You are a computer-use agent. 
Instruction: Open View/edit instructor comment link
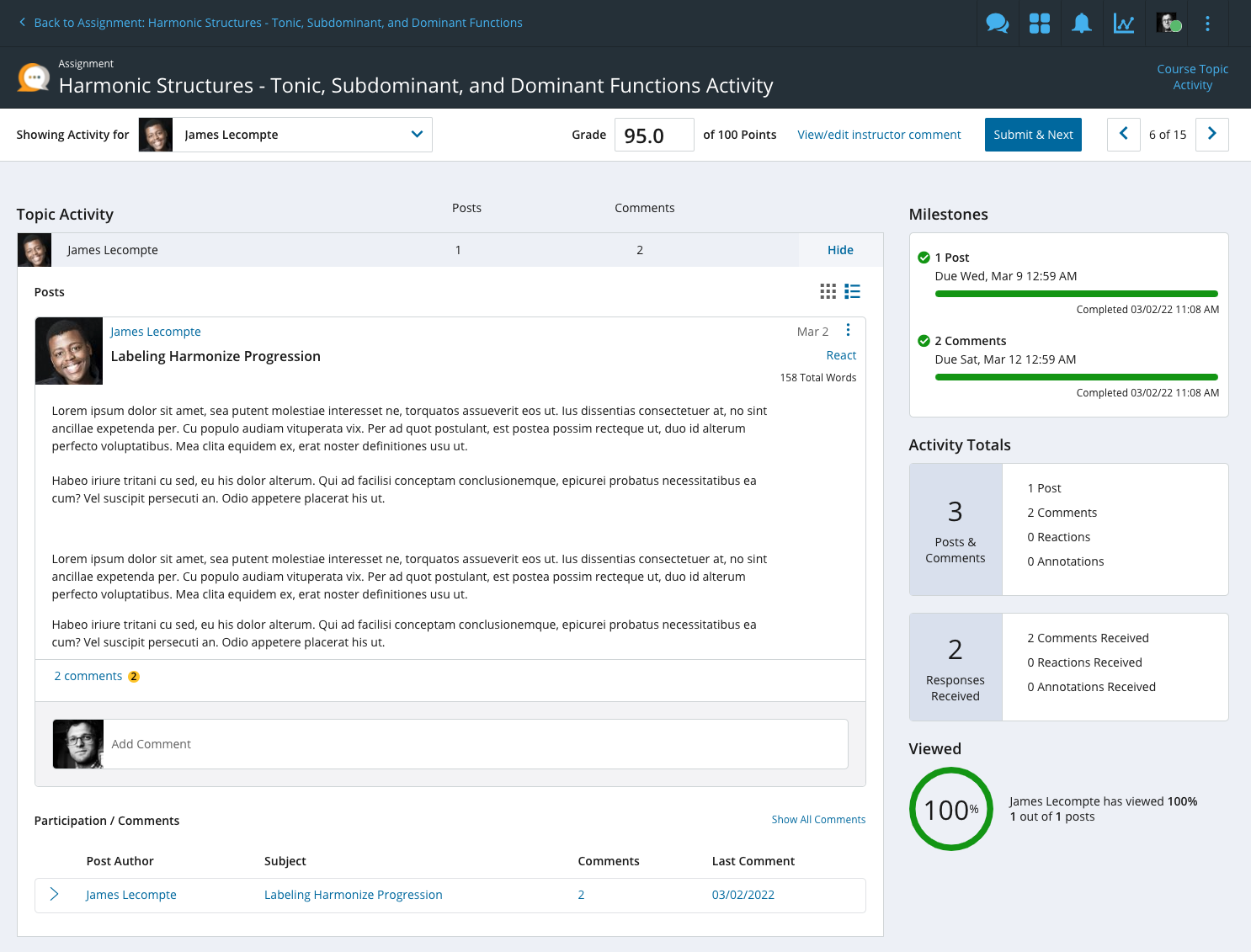pos(879,135)
